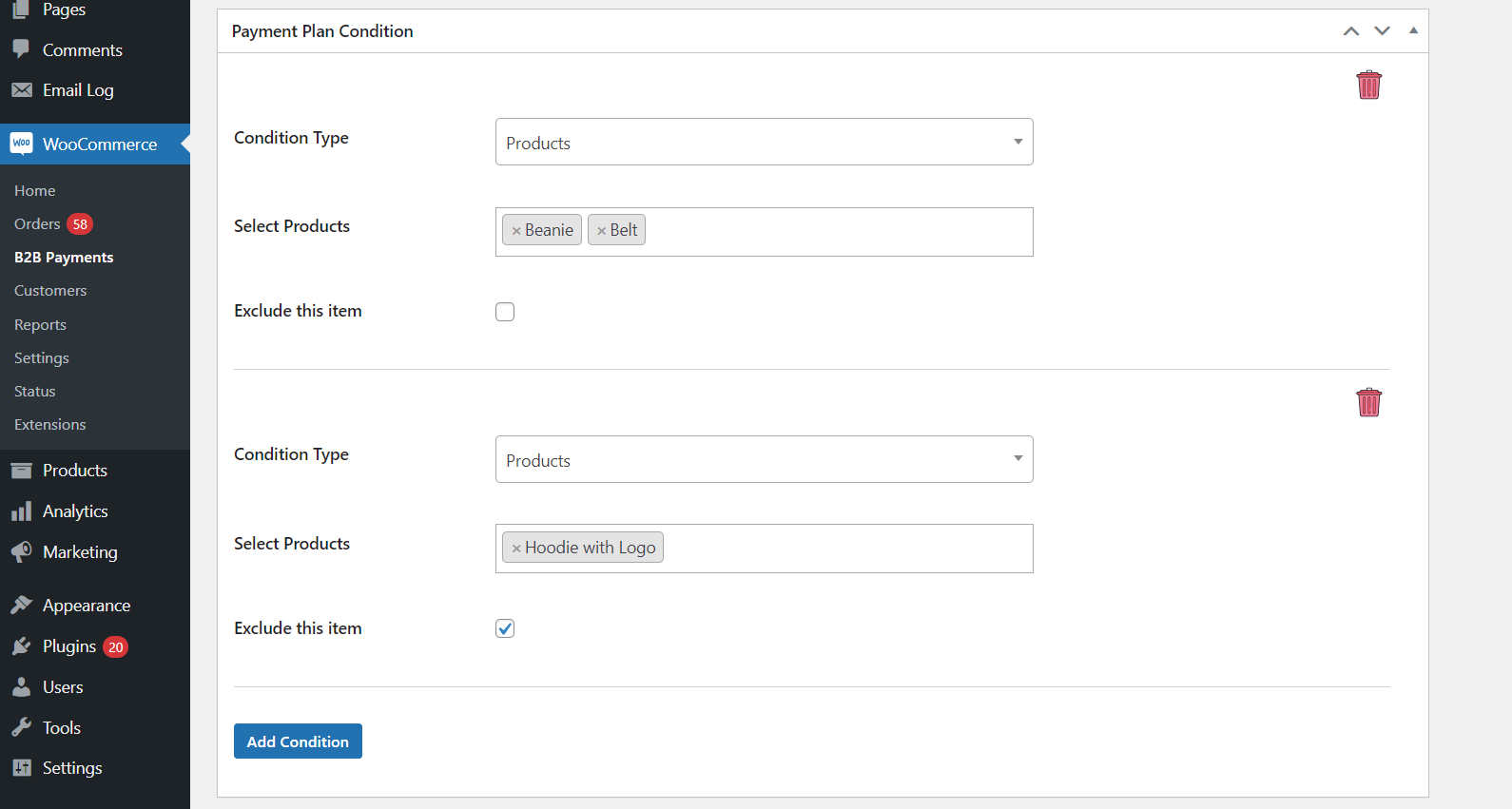Image resolution: width=1512 pixels, height=809 pixels.
Task: Open B2B Payments submenu item
Action: pyautogui.click(x=64, y=257)
